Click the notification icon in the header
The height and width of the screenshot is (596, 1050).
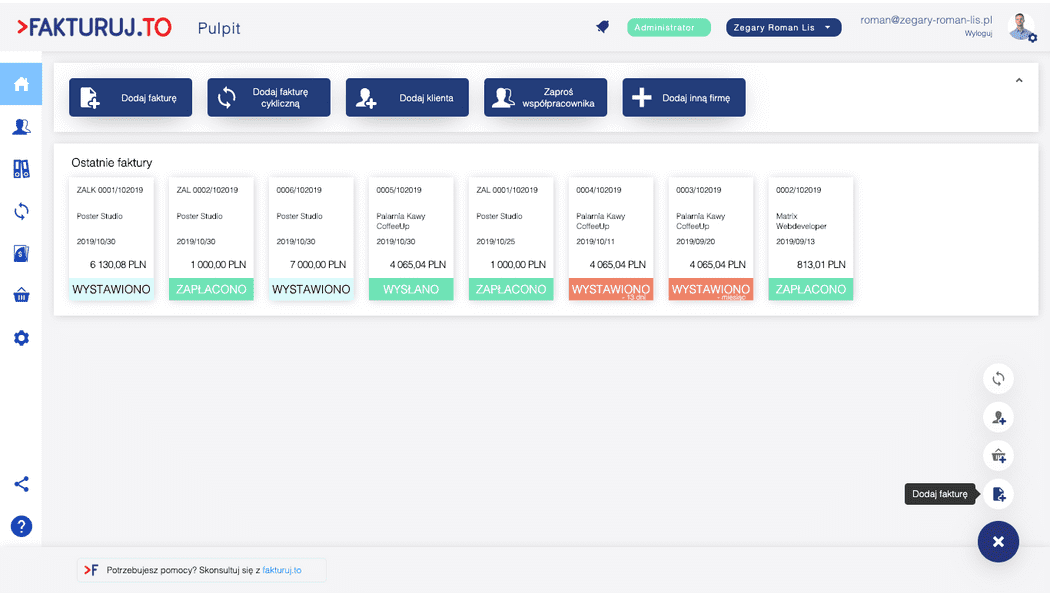pos(602,27)
